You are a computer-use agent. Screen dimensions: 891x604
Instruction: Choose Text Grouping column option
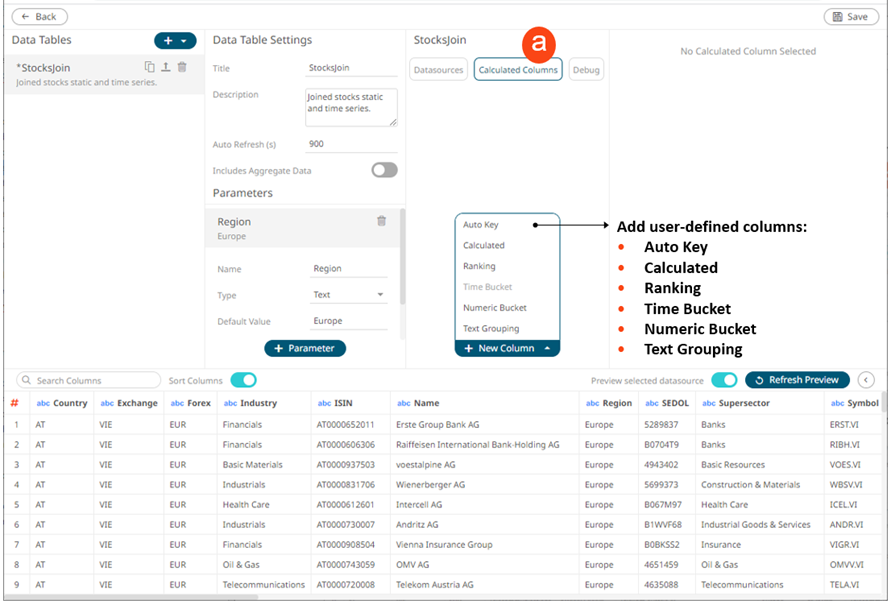click(491, 328)
